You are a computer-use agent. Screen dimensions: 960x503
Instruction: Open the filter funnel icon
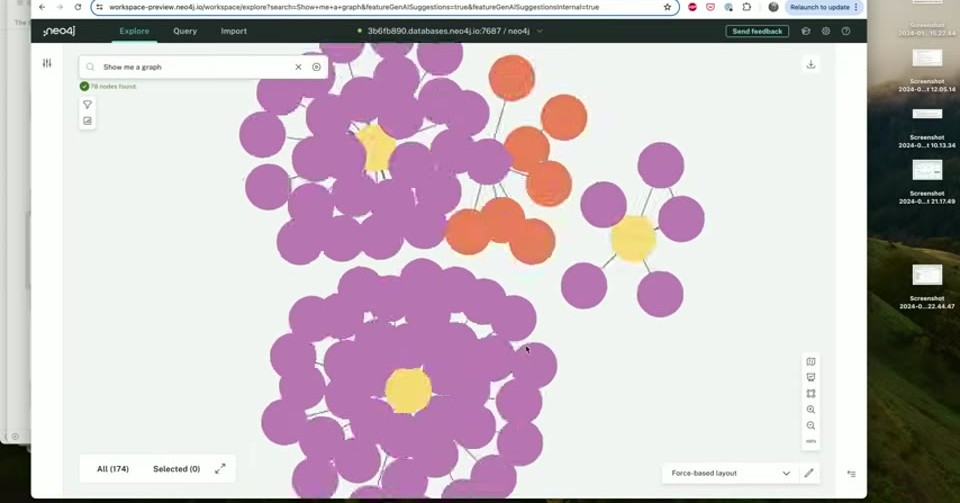pyautogui.click(x=88, y=105)
